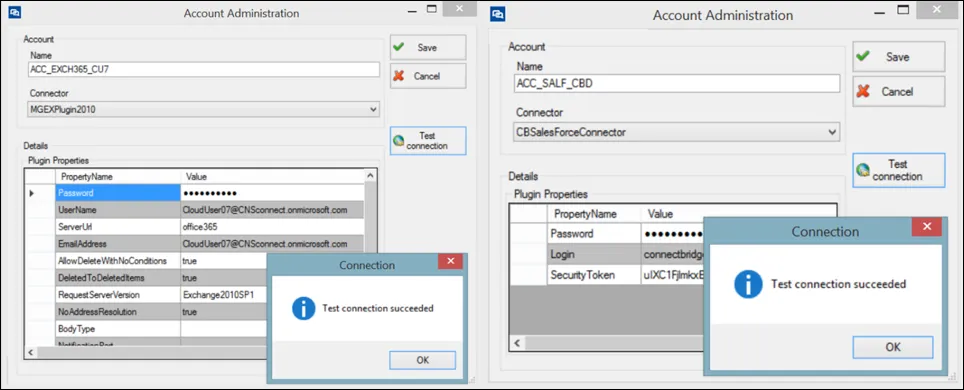Click Save in left Account Administration window
This screenshot has height=390, width=964.
pos(428,47)
